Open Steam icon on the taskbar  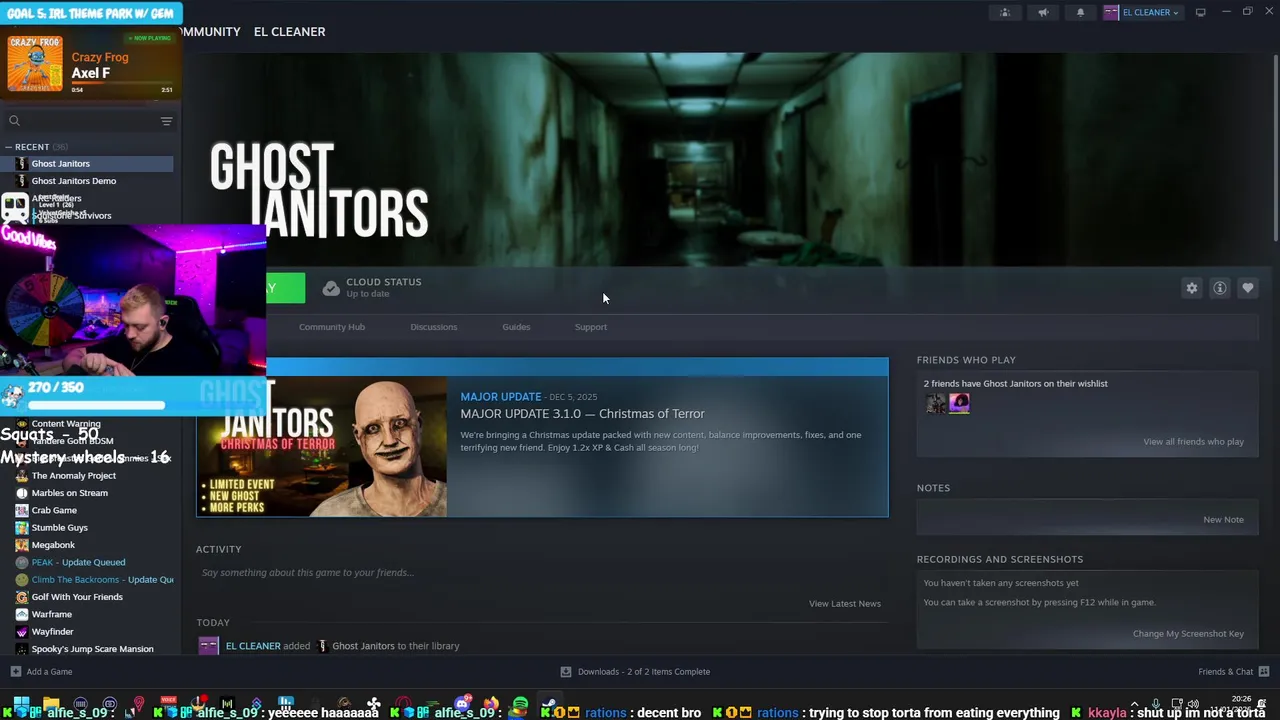(550, 706)
